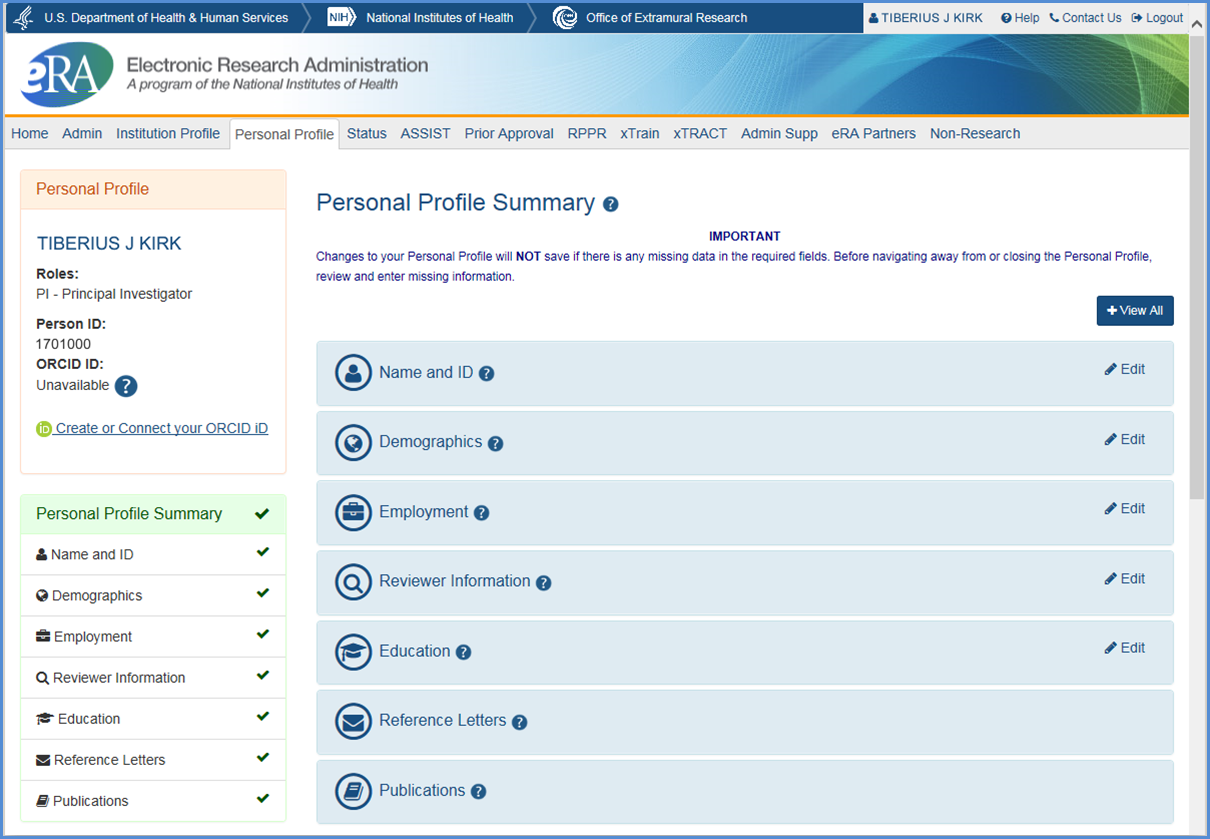Click the vertical page scrollbar

pyautogui.click(x=1197, y=300)
